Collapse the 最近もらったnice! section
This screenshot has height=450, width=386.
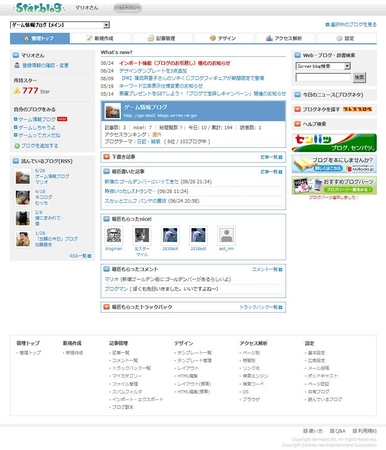pyautogui.click(x=107, y=219)
